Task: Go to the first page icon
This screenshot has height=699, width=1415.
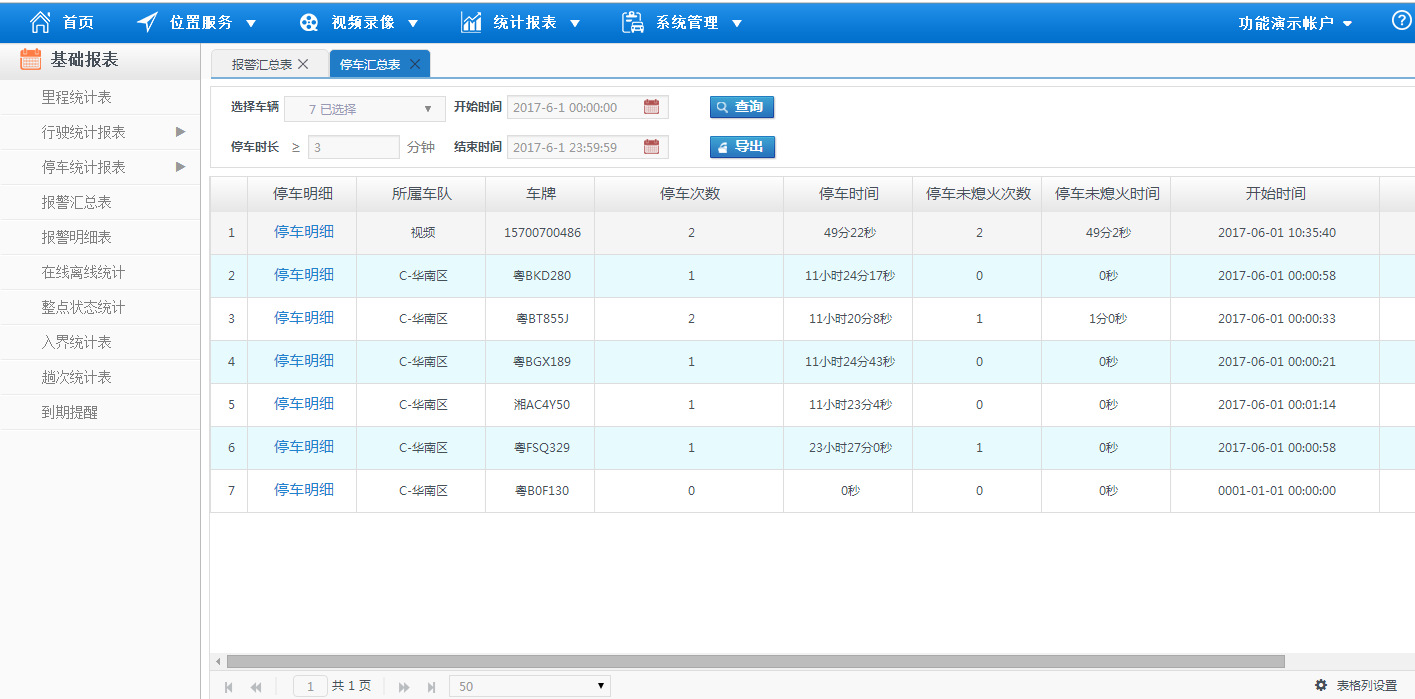Action: click(x=229, y=687)
